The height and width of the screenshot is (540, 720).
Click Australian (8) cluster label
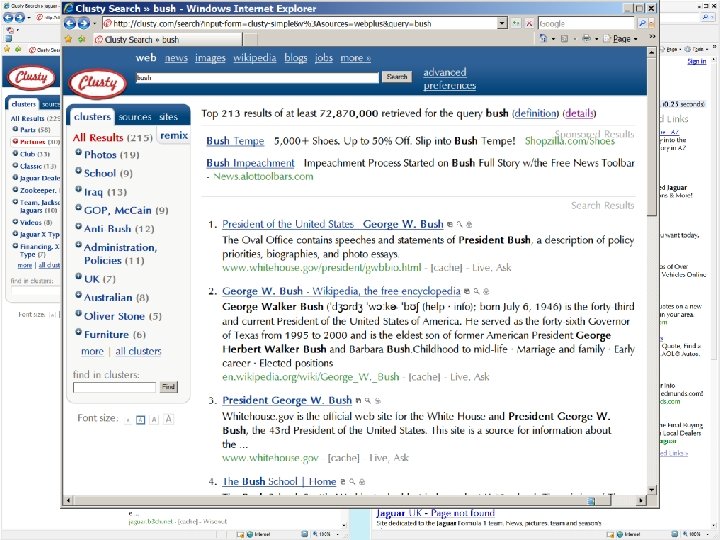click(x=116, y=298)
